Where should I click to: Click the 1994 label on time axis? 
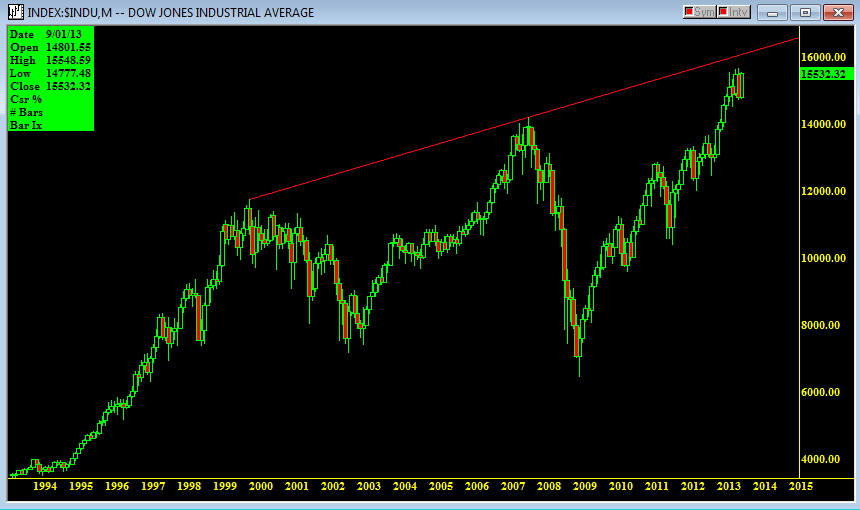pyautogui.click(x=45, y=486)
